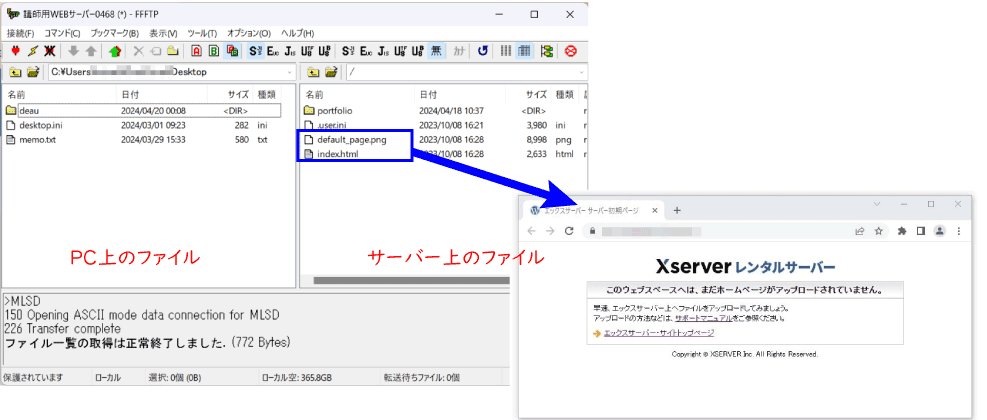Click the サポートマニュアル link
Image resolution: width=987 pixels, height=420 pixels.
pyautogui.click(x=707, y=318)
